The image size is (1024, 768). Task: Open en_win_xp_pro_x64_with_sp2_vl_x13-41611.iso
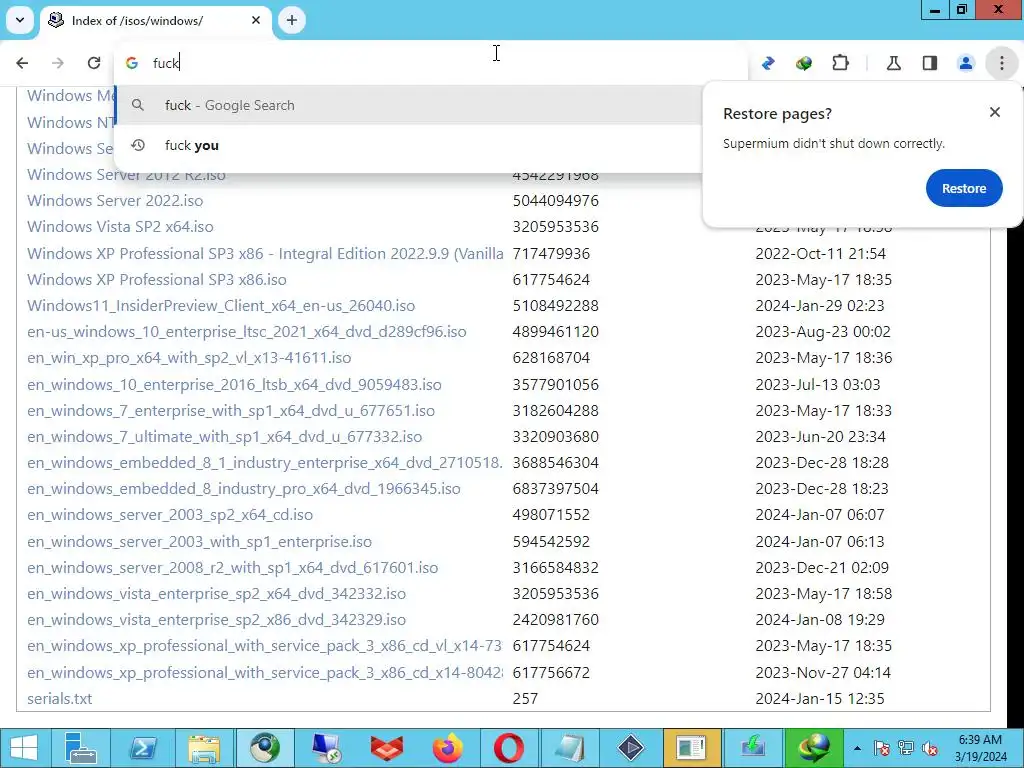point(189,358)
